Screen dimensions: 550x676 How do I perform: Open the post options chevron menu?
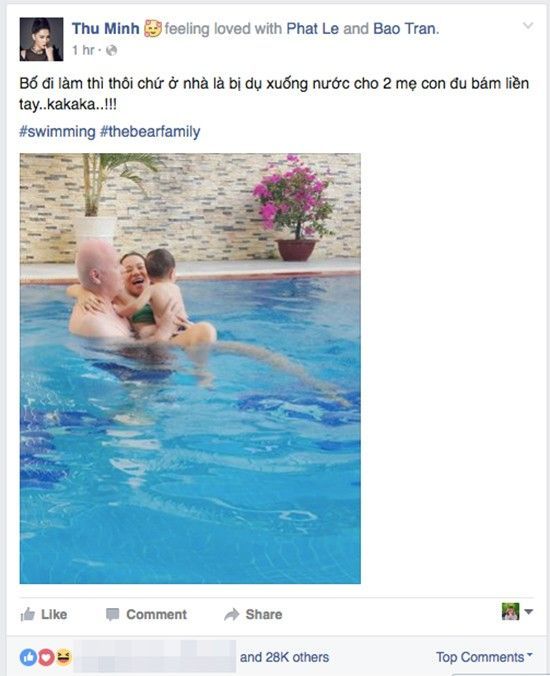tap(528, 25)
